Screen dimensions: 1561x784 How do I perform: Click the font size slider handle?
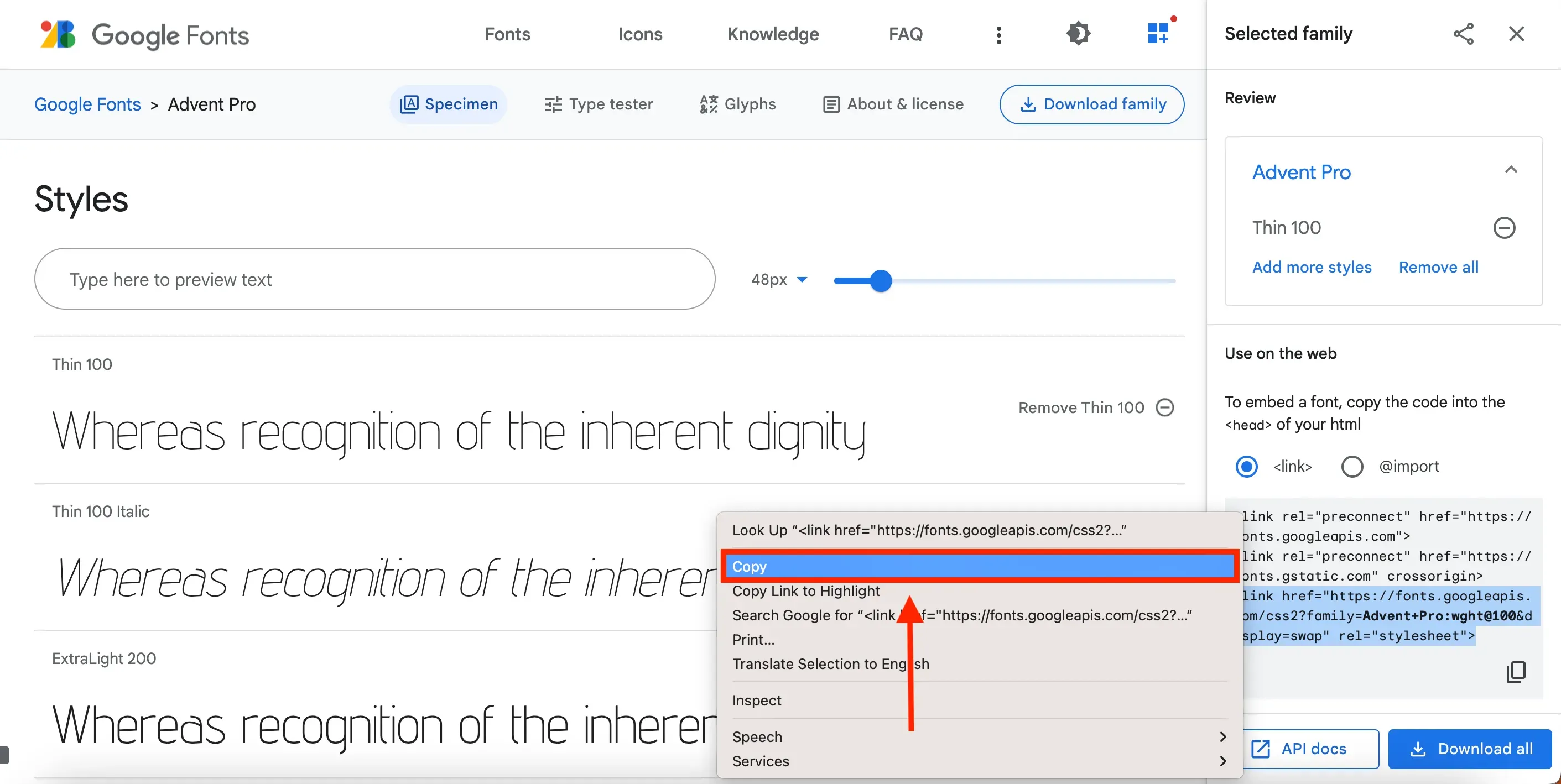point(881,280)
